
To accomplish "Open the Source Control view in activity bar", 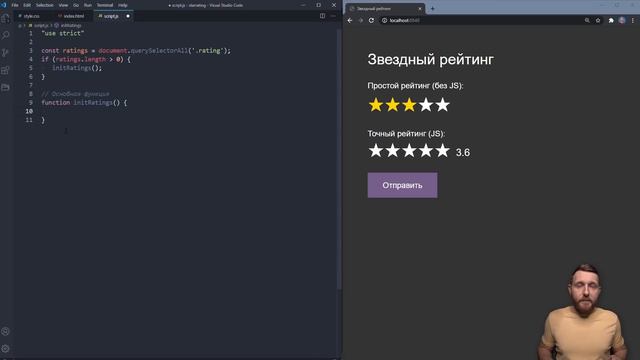I will [x=5, y=53].
